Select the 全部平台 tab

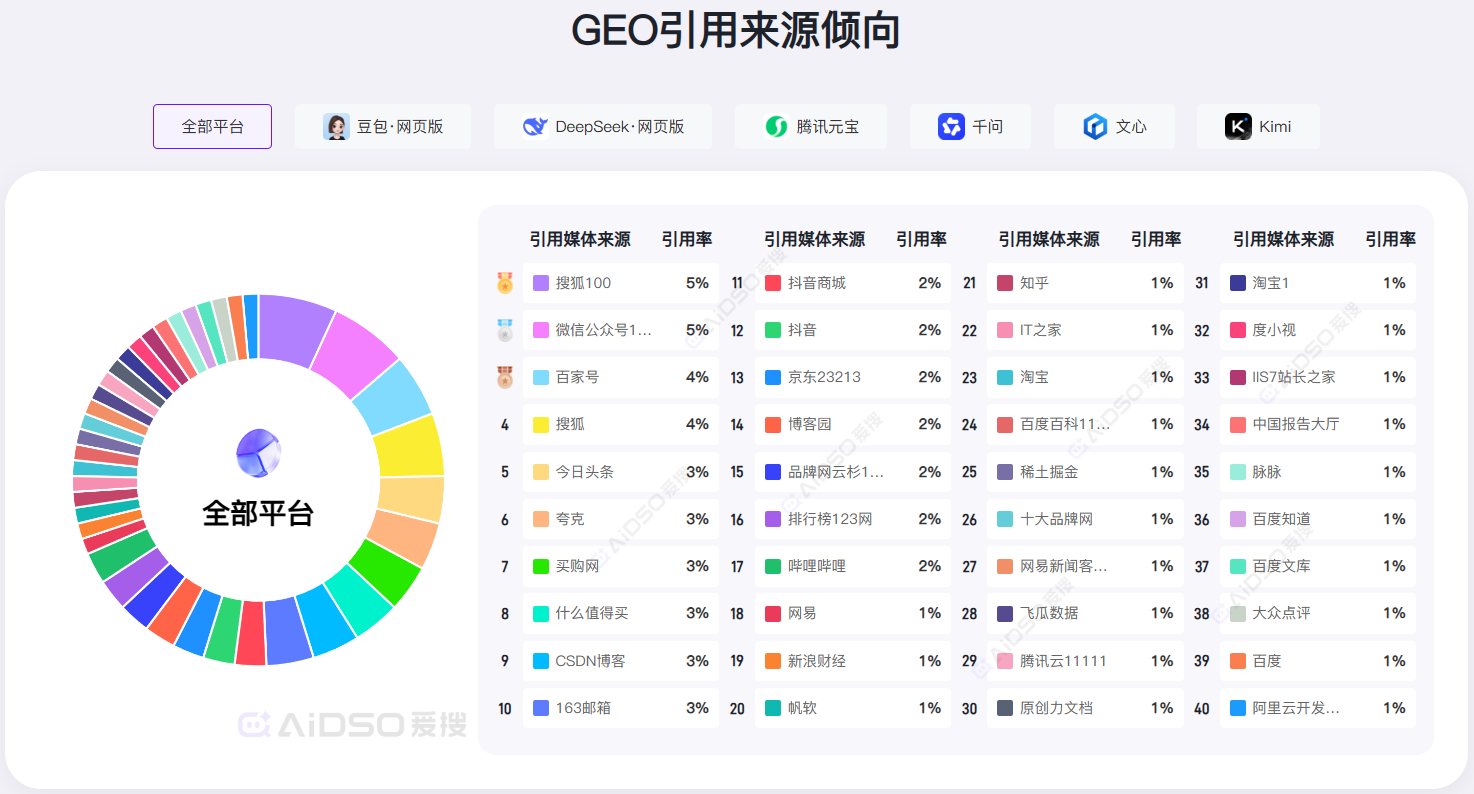212,127
